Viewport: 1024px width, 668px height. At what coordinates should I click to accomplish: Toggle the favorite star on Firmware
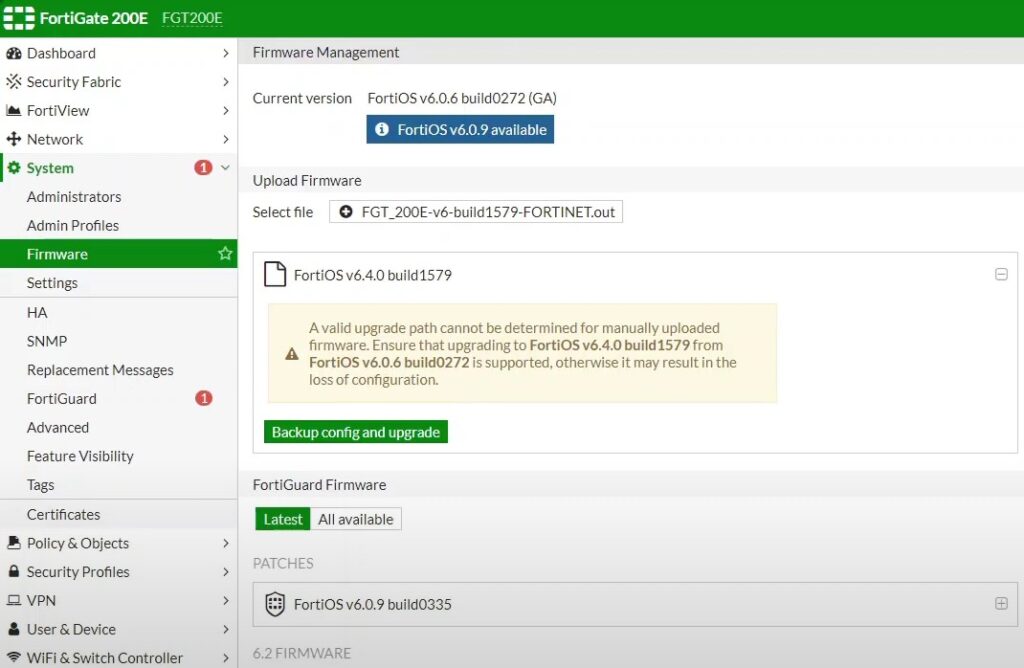pos(225,253)
